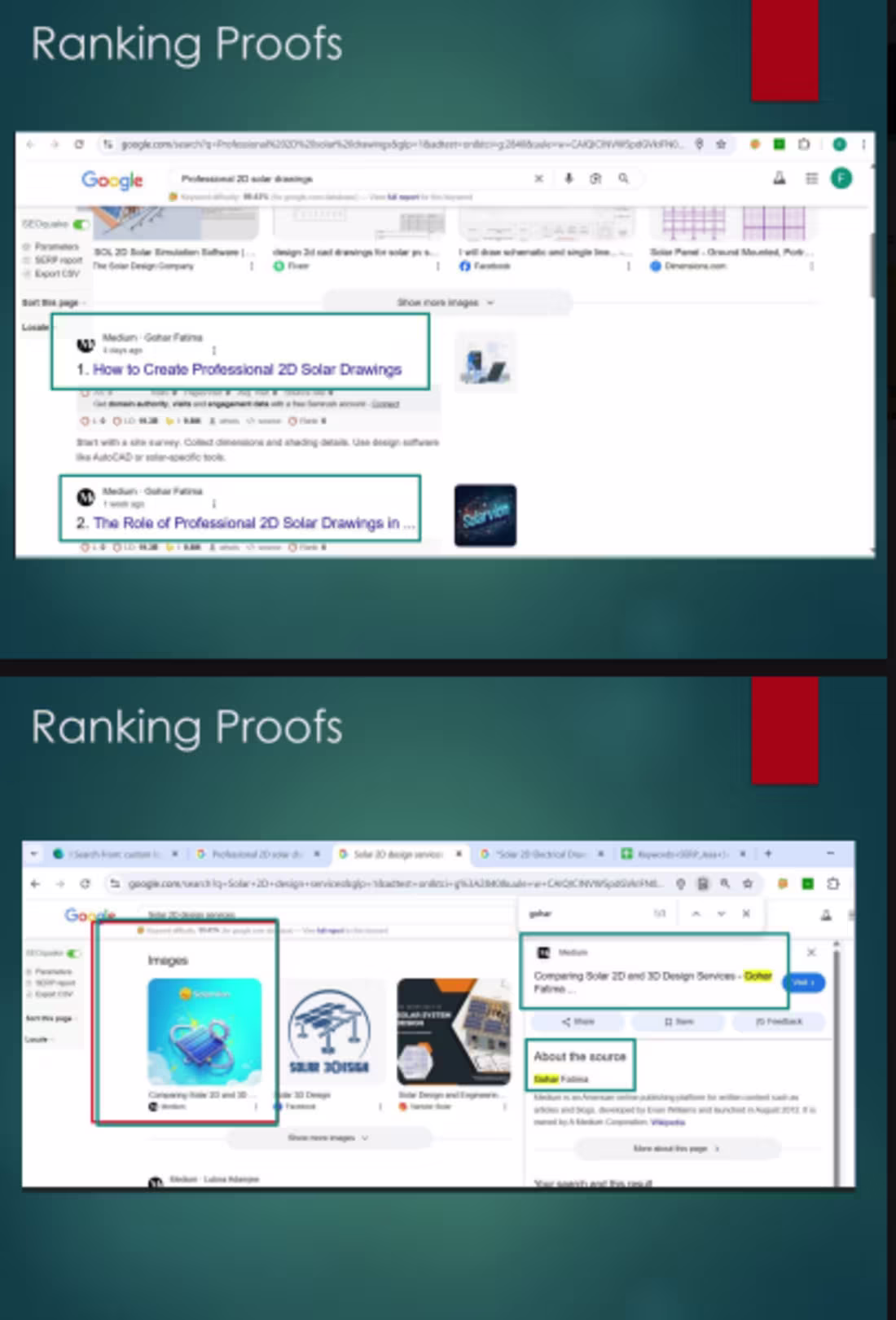Click Google Lens camera icon in upper browser
The height and width of the screenshot is (1320, 896).
point(595,178)
